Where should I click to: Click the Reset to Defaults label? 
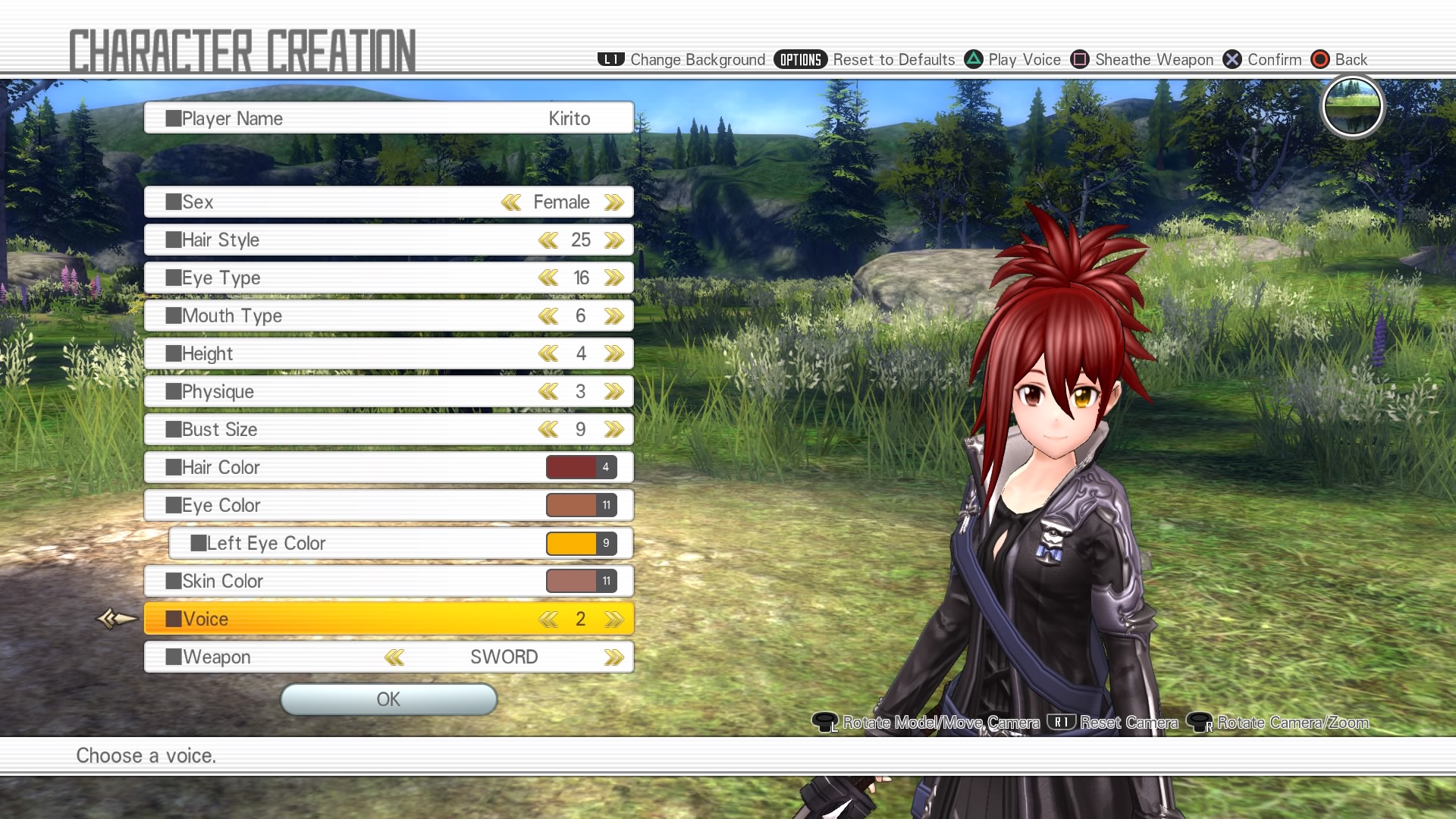[x=894, y=59]
